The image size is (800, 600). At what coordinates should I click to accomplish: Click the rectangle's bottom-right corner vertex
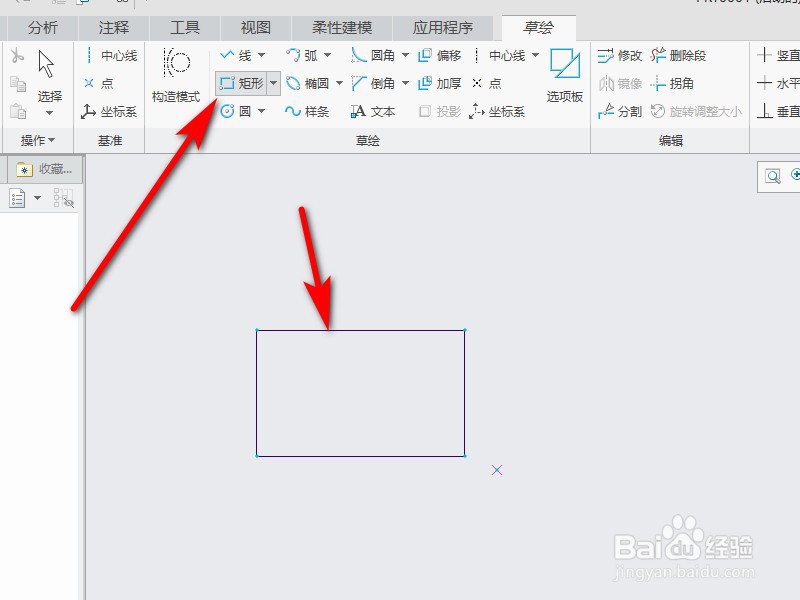465,456
